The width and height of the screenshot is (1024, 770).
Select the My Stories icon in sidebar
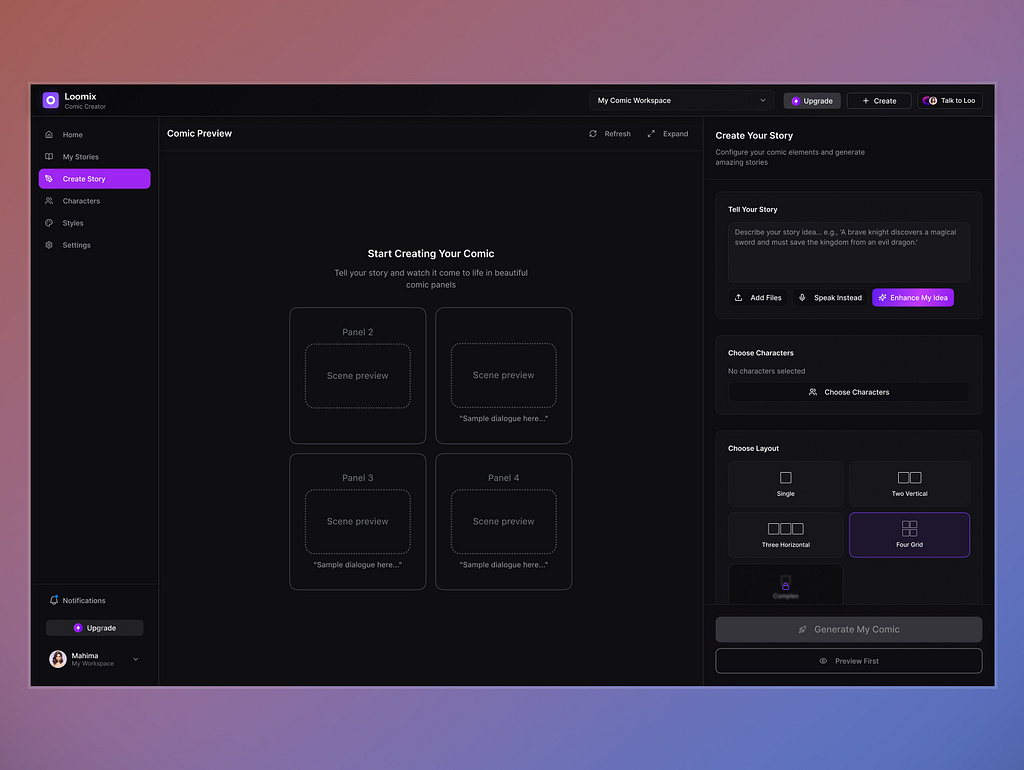(49, 156)
